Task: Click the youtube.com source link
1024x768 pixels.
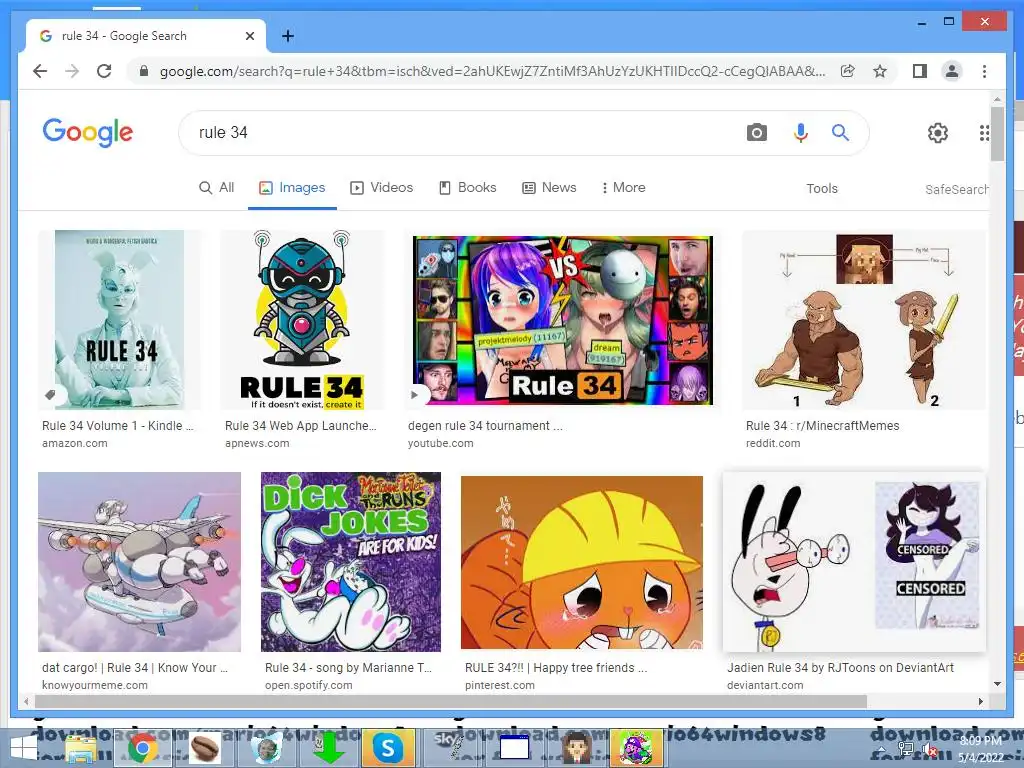Action: [440, 443]
